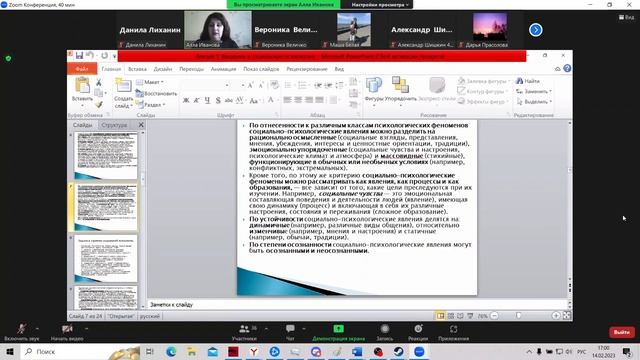Click the Bullets list icon
Image resolution: width=640 pixels, height=360 pixels.
(x=288, y=85)
